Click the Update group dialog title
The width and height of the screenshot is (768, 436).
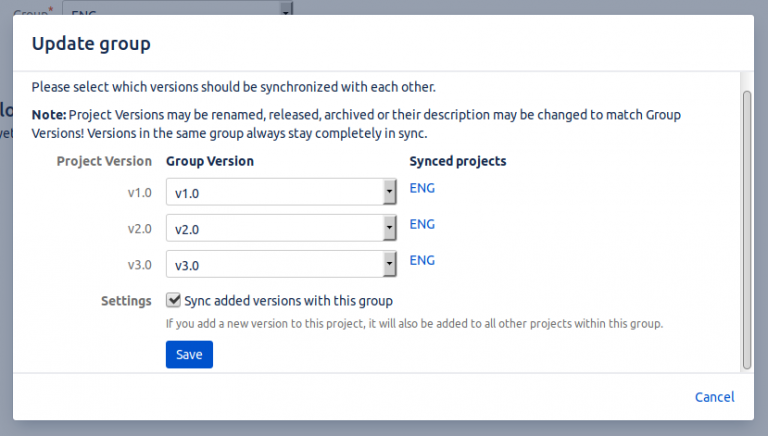[91, 44]
